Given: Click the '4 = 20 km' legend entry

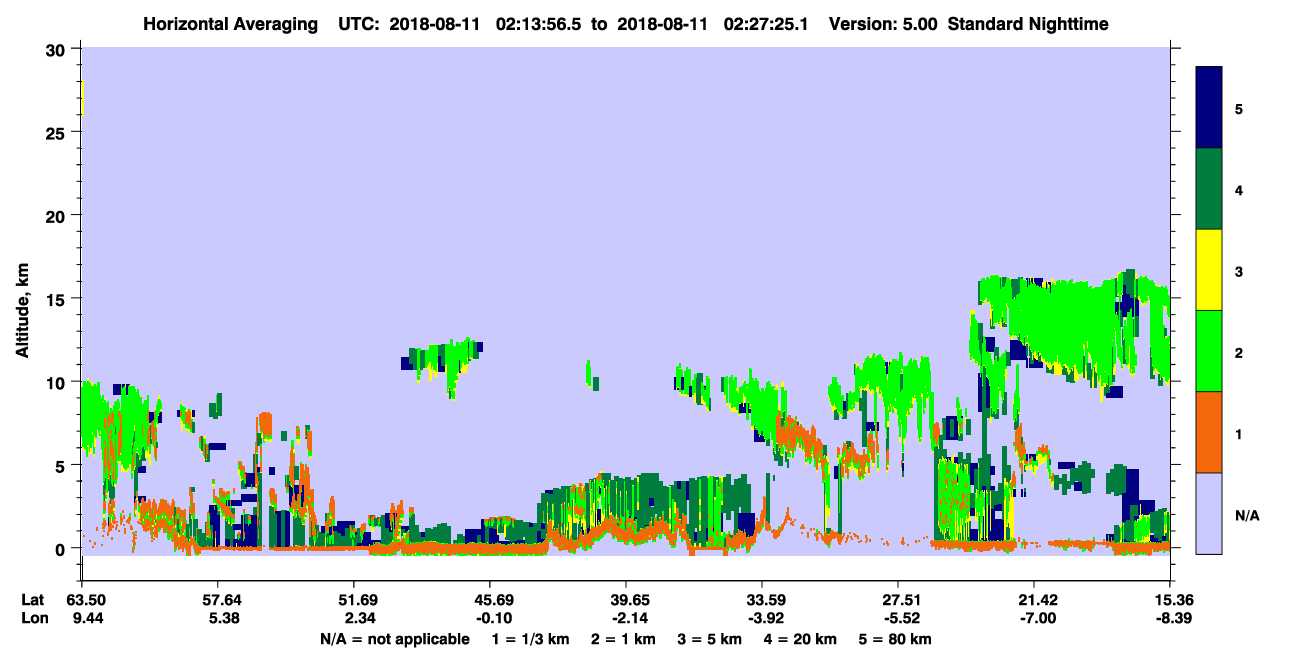Looking at the screenshot, I should point(800,639).
